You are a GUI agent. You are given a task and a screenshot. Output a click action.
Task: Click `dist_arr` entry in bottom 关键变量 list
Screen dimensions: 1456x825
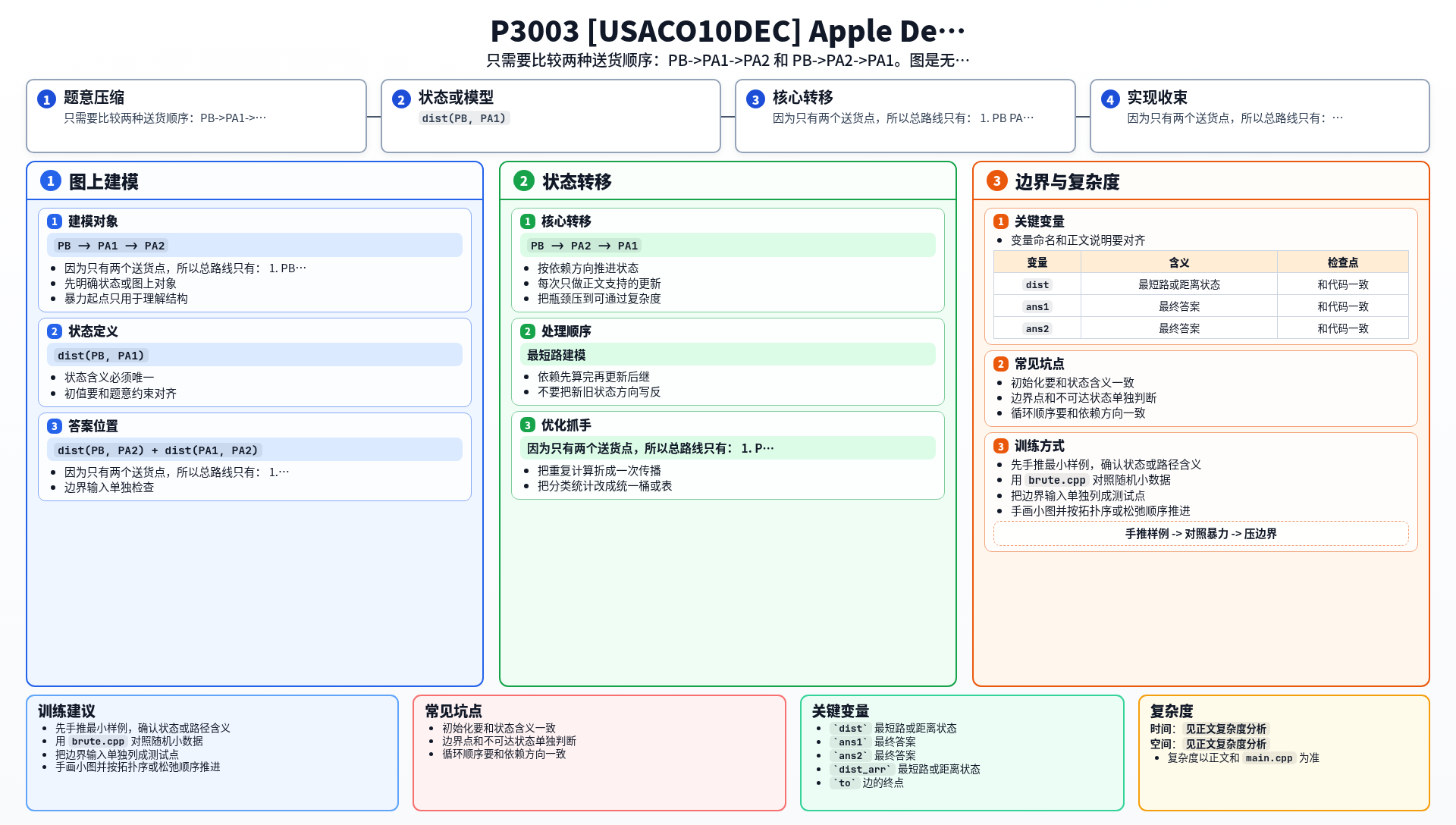(x=905, y=769)
